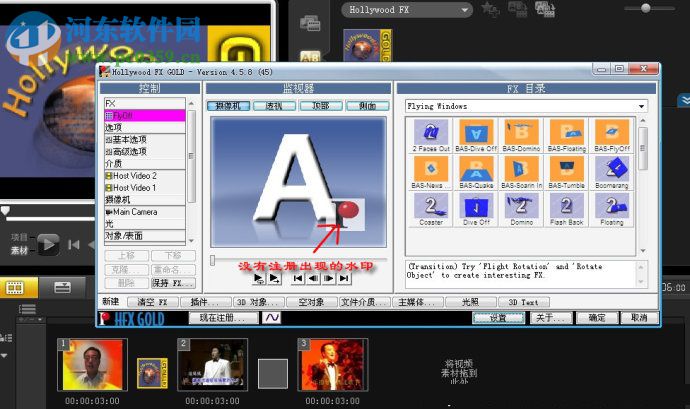The width and height of the screenshot is (690, 409).
Task: Confirm with the 确定 button
Action: coord(597,317)
